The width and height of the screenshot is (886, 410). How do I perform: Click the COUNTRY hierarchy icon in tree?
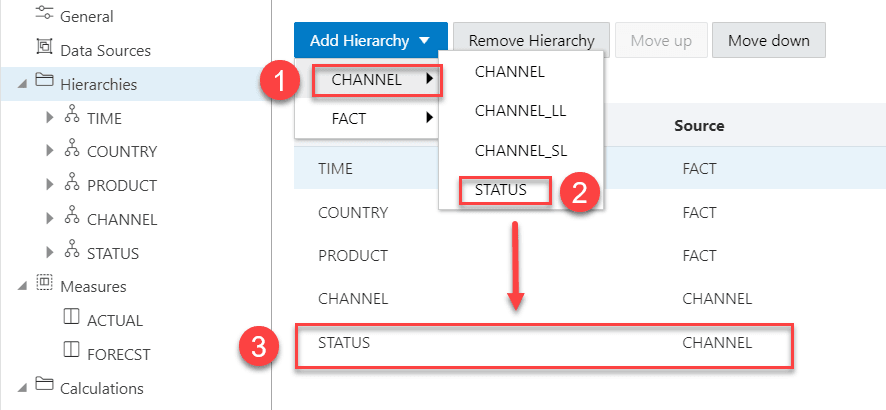72,151
